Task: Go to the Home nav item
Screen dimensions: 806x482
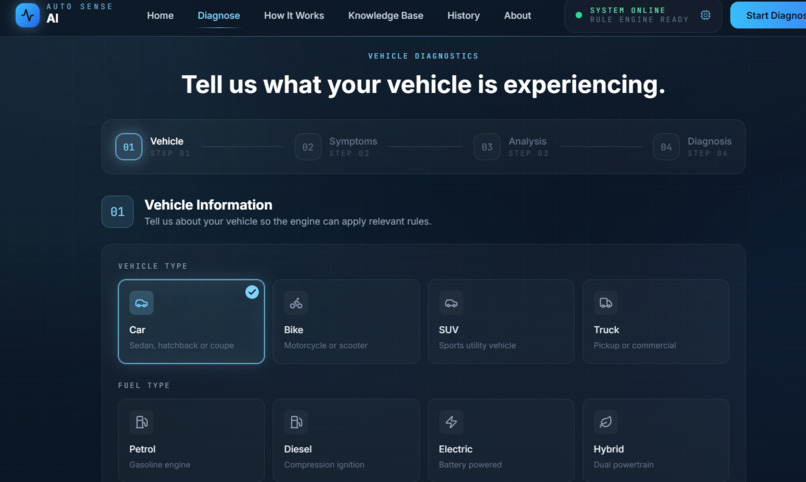Action: 160,15
